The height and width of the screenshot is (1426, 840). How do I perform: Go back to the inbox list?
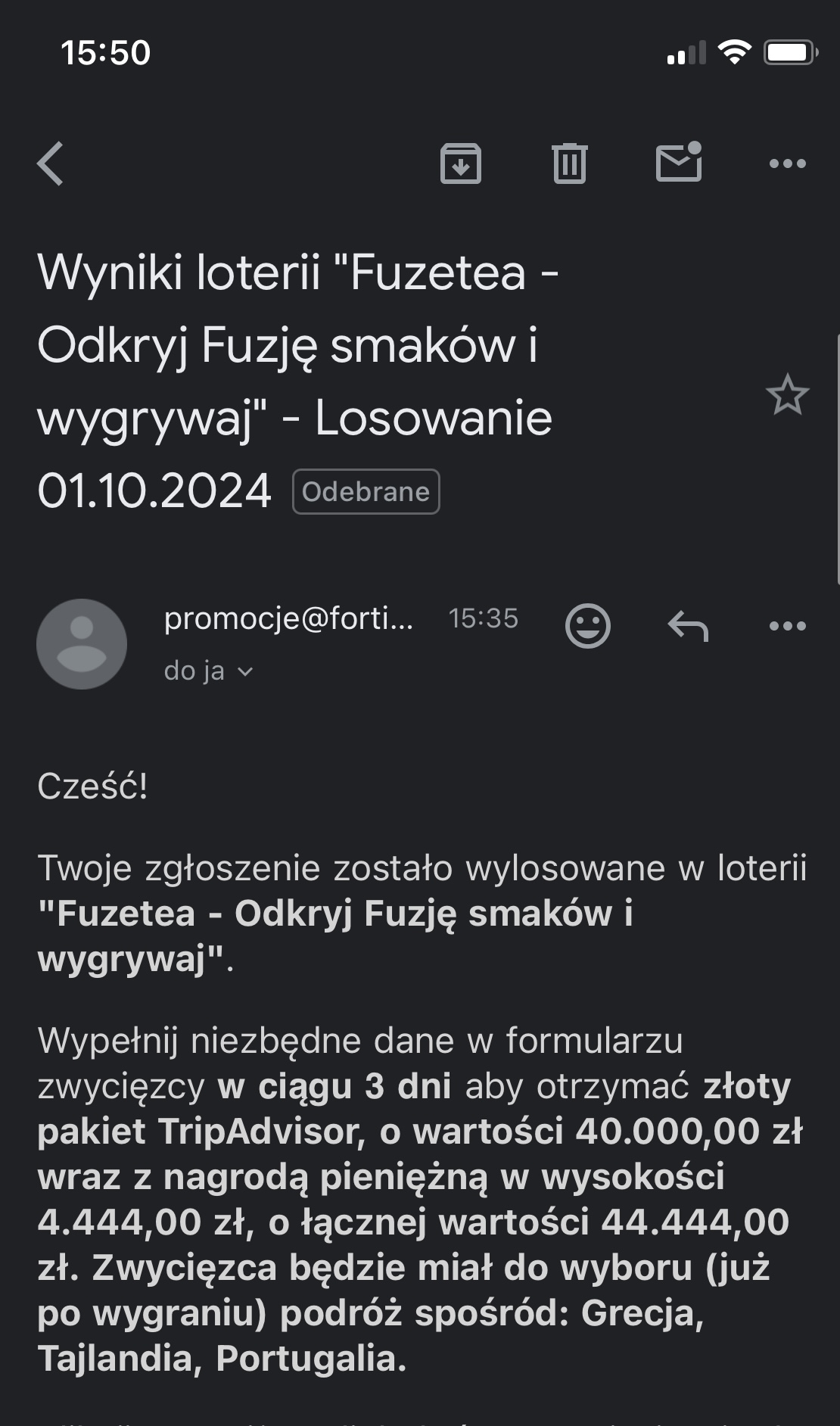click(x=51, y=163)
